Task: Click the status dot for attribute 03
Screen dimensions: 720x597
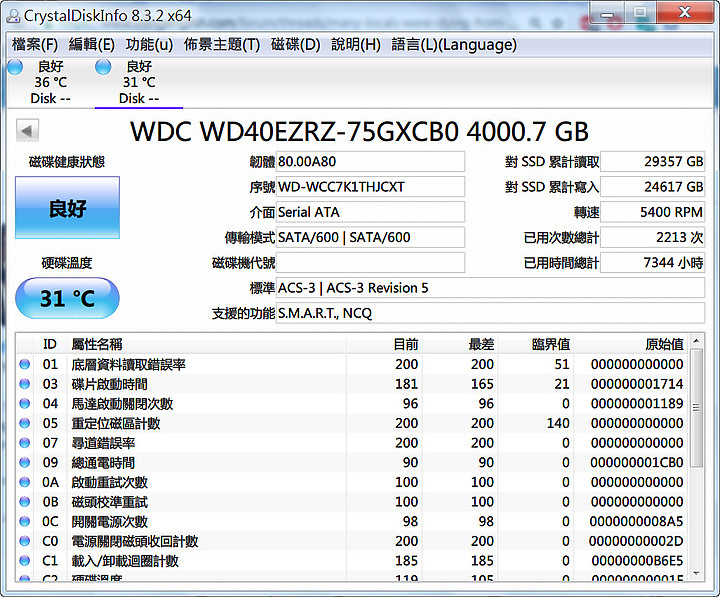Action: [25, 384]
